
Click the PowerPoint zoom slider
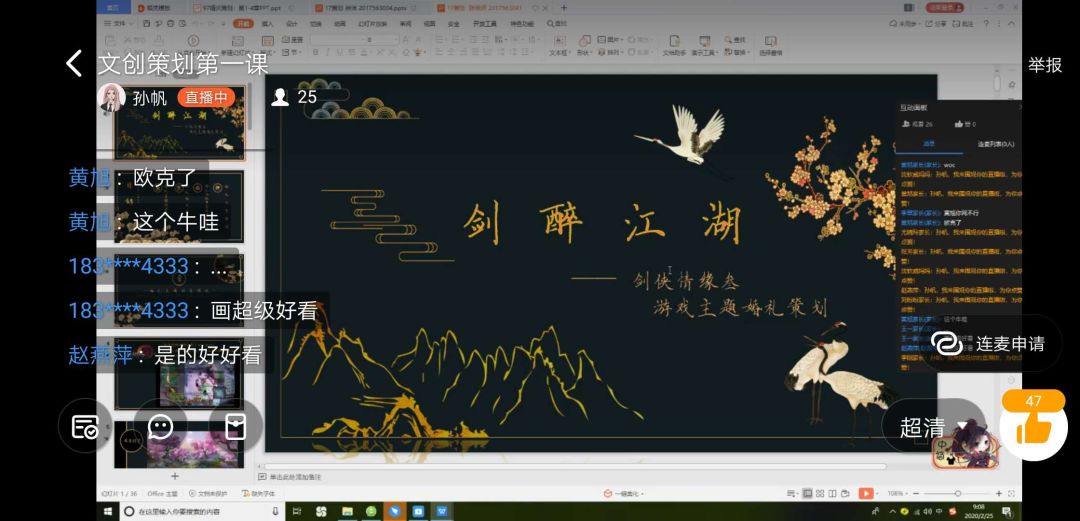[957, 493]
